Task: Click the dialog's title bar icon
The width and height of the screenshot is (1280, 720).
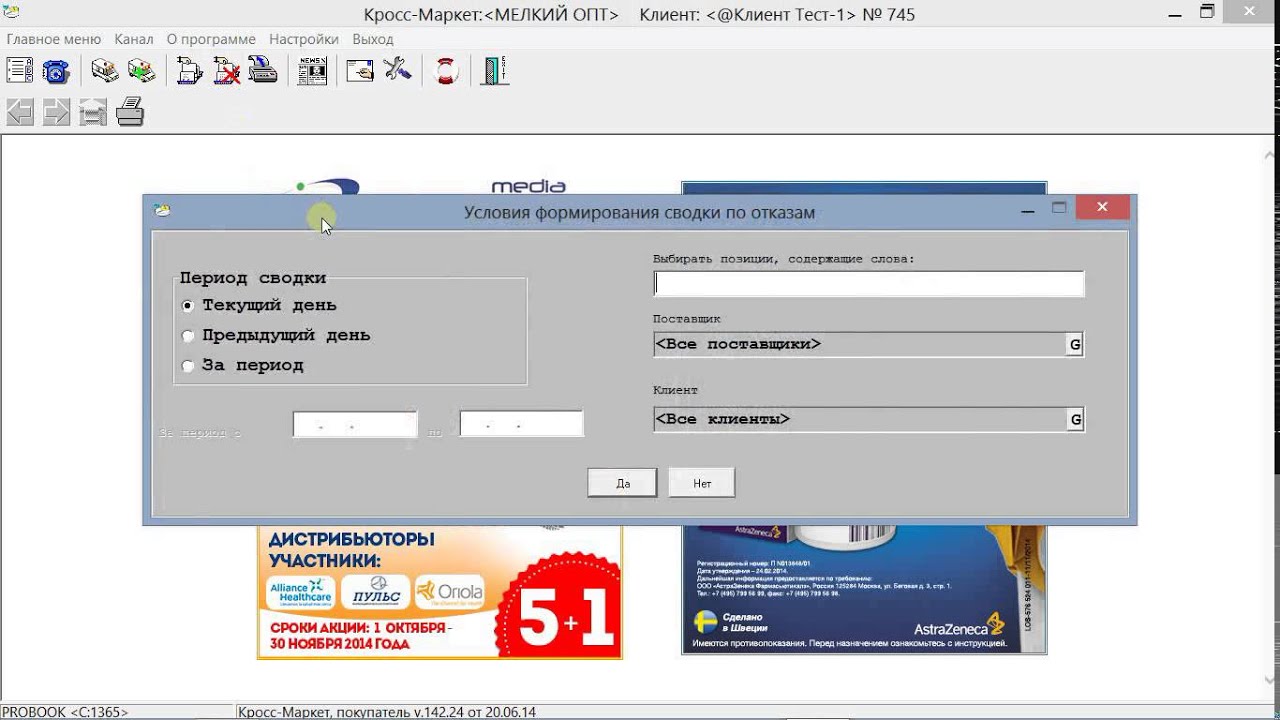Action: pos(162,210)
